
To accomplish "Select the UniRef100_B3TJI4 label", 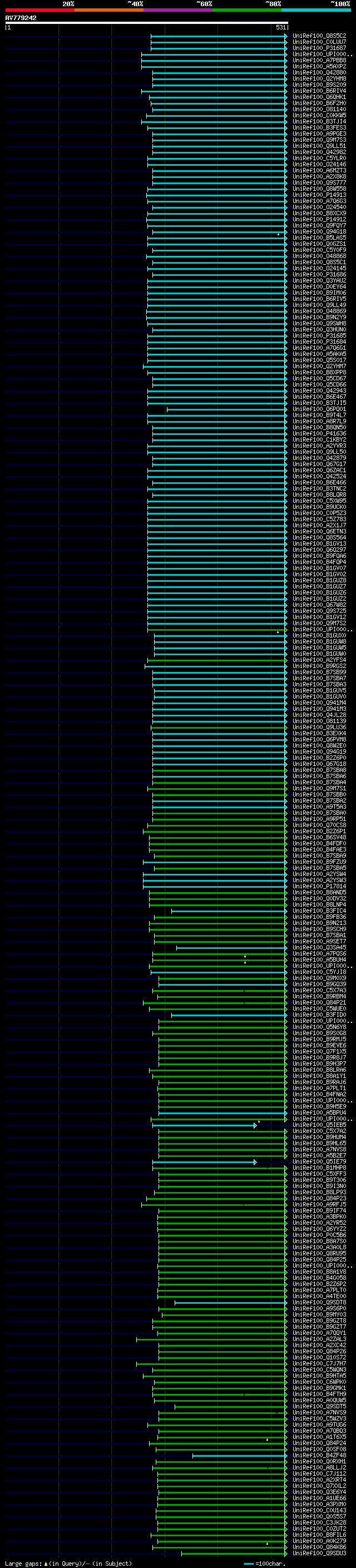I will [319, 121].
